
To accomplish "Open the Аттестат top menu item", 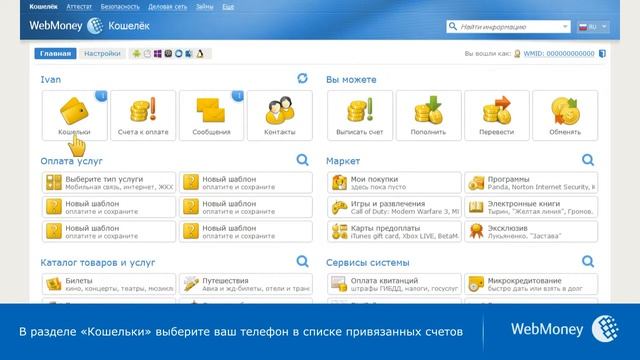I will point(79,7).
